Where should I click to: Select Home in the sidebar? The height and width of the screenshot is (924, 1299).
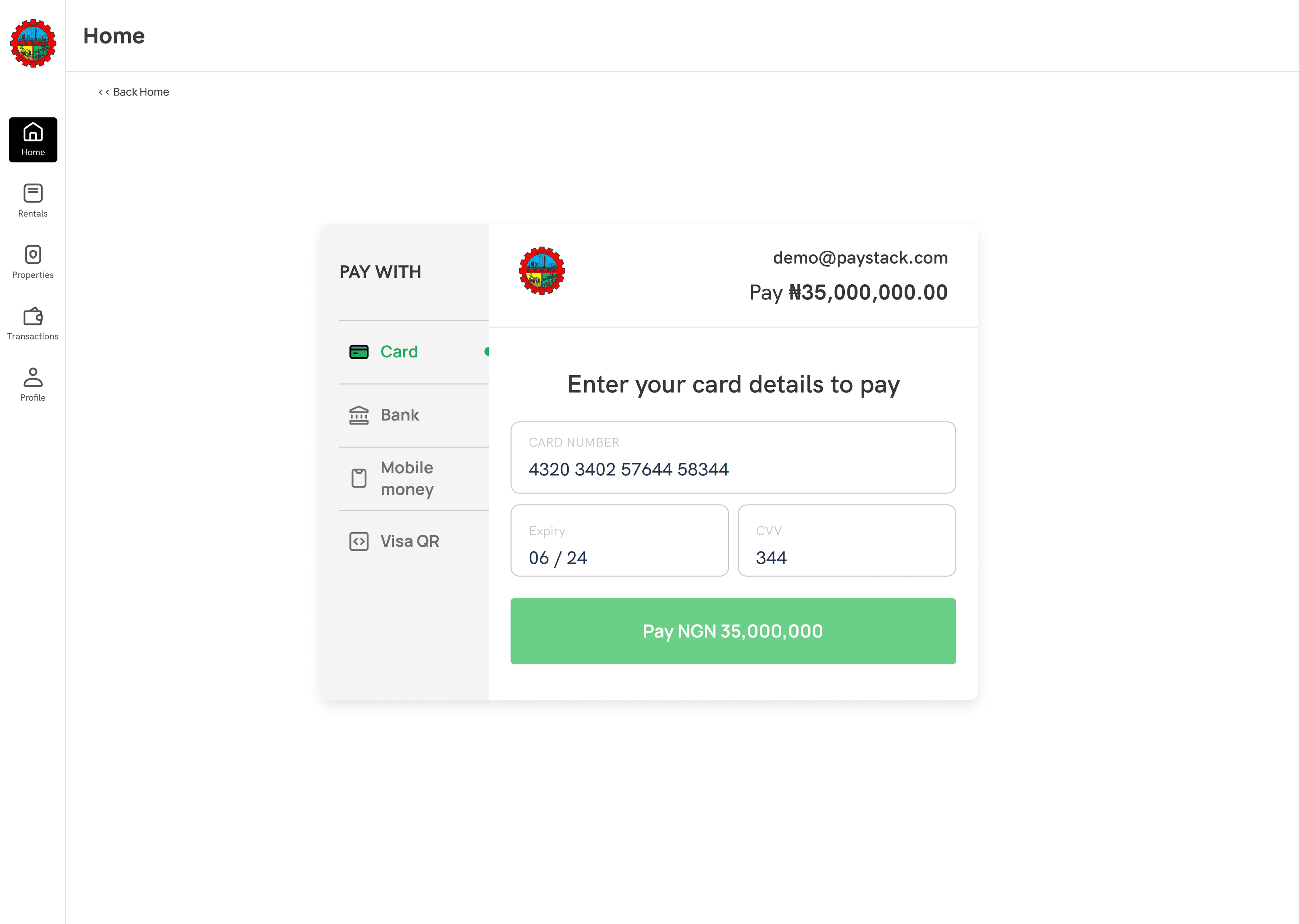pos(32,139)
